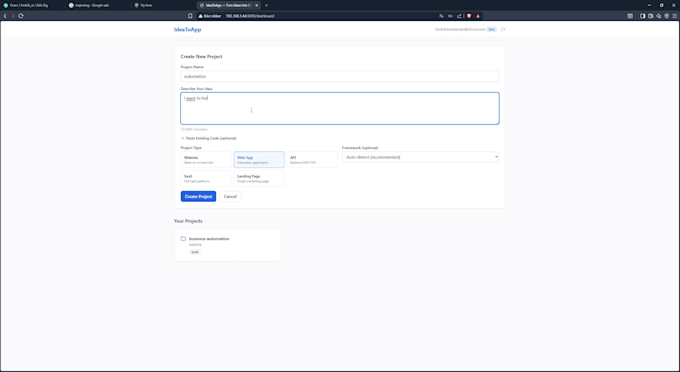Select the IdeaToApp browser tab
Screen dimensions: 680x372
[229, 5]
